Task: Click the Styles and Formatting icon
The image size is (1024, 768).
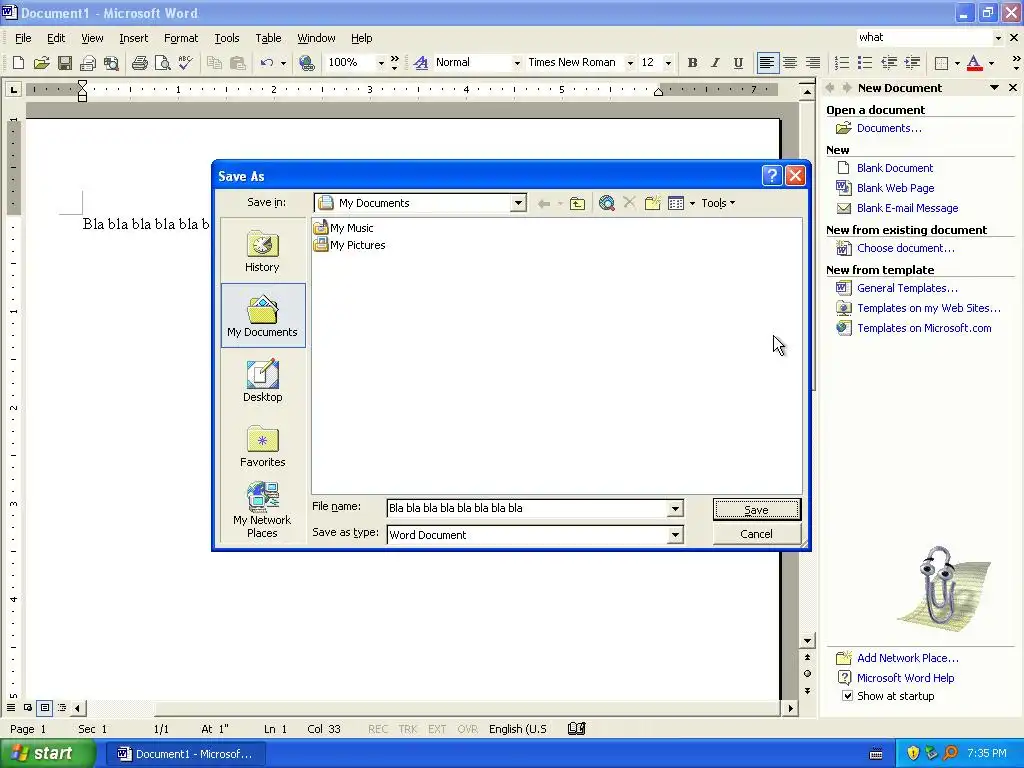Action: tap(421, 63)
